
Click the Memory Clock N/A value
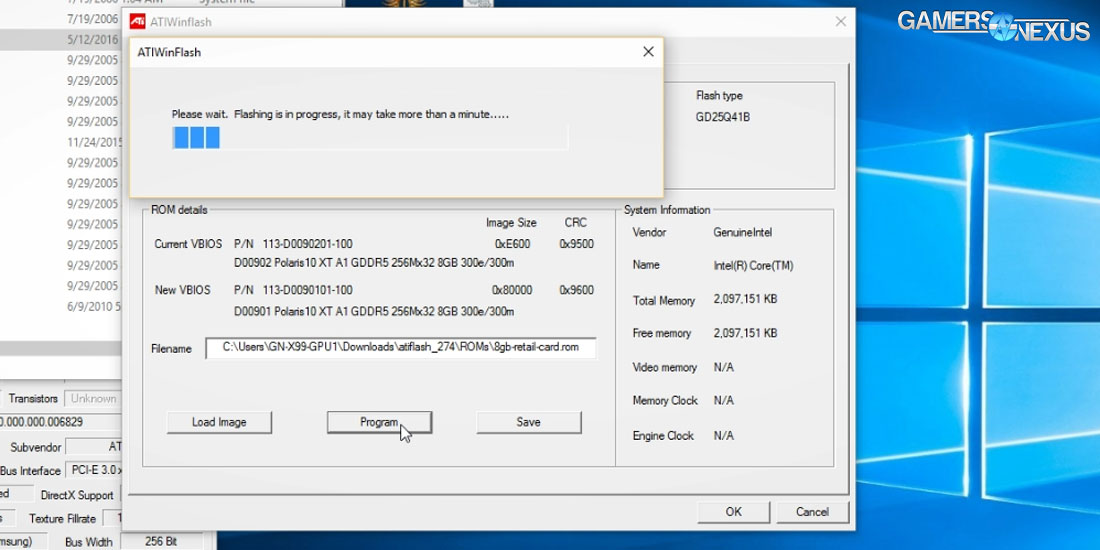[724, 401]
